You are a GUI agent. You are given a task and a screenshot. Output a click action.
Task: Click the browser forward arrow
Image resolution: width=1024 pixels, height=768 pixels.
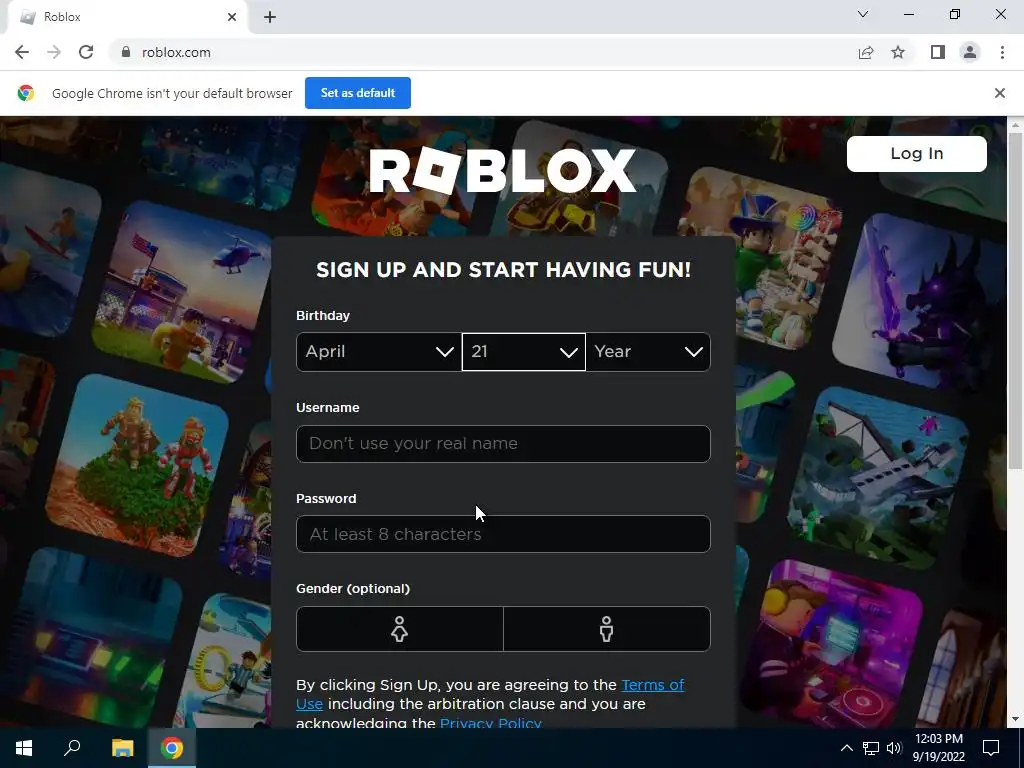coord(54,52)
